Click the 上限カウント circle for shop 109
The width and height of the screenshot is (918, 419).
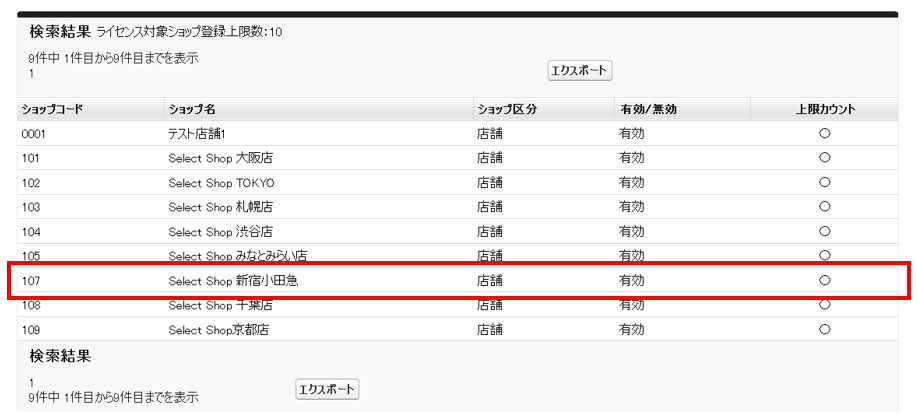click(x=824, y=329)
